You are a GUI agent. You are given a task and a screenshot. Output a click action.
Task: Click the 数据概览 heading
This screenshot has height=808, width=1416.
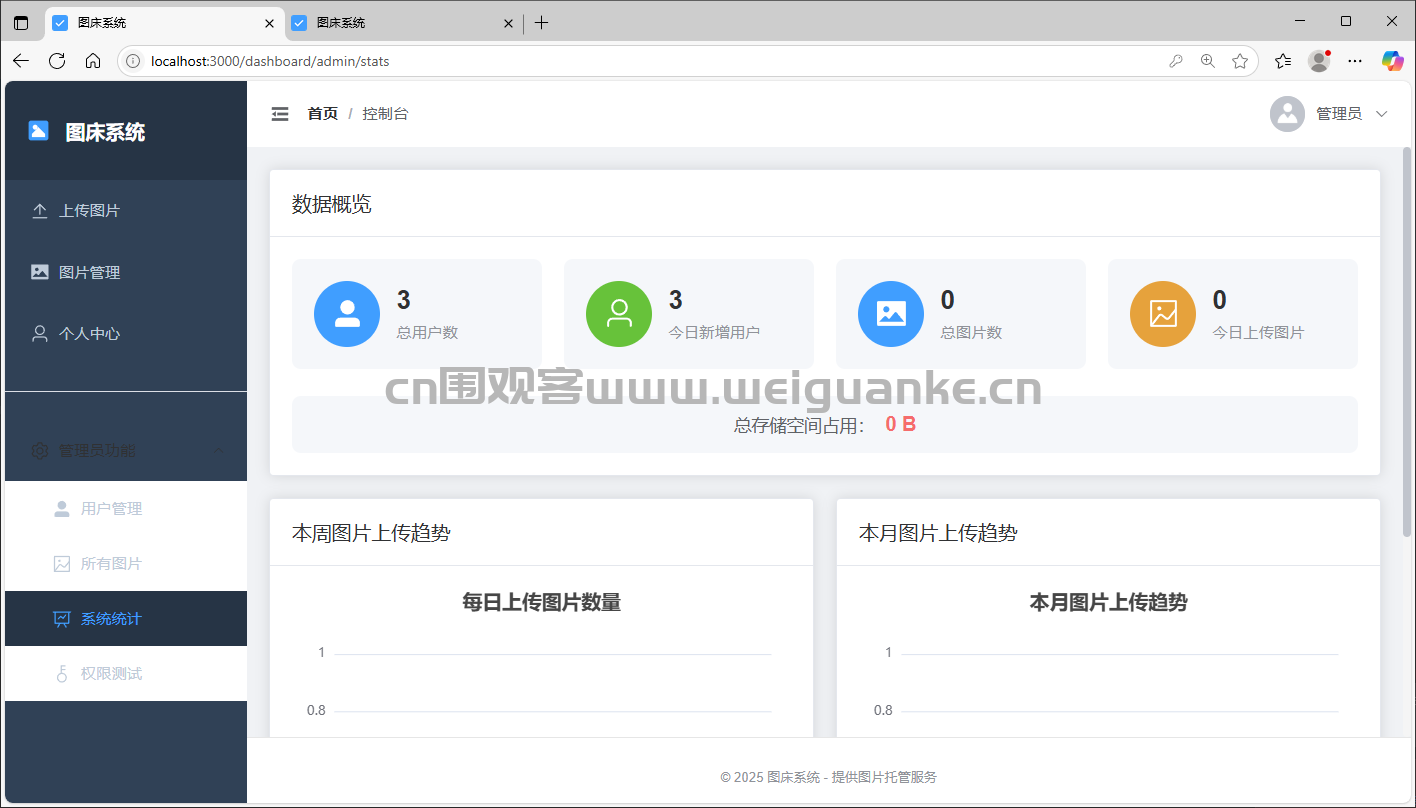331,204
